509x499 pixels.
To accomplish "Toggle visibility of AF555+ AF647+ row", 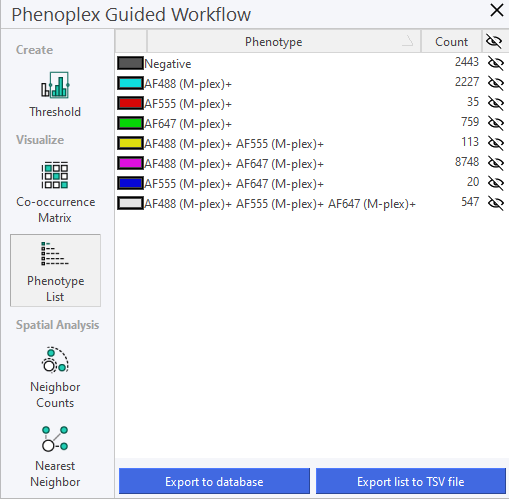I will click(496, 183).
